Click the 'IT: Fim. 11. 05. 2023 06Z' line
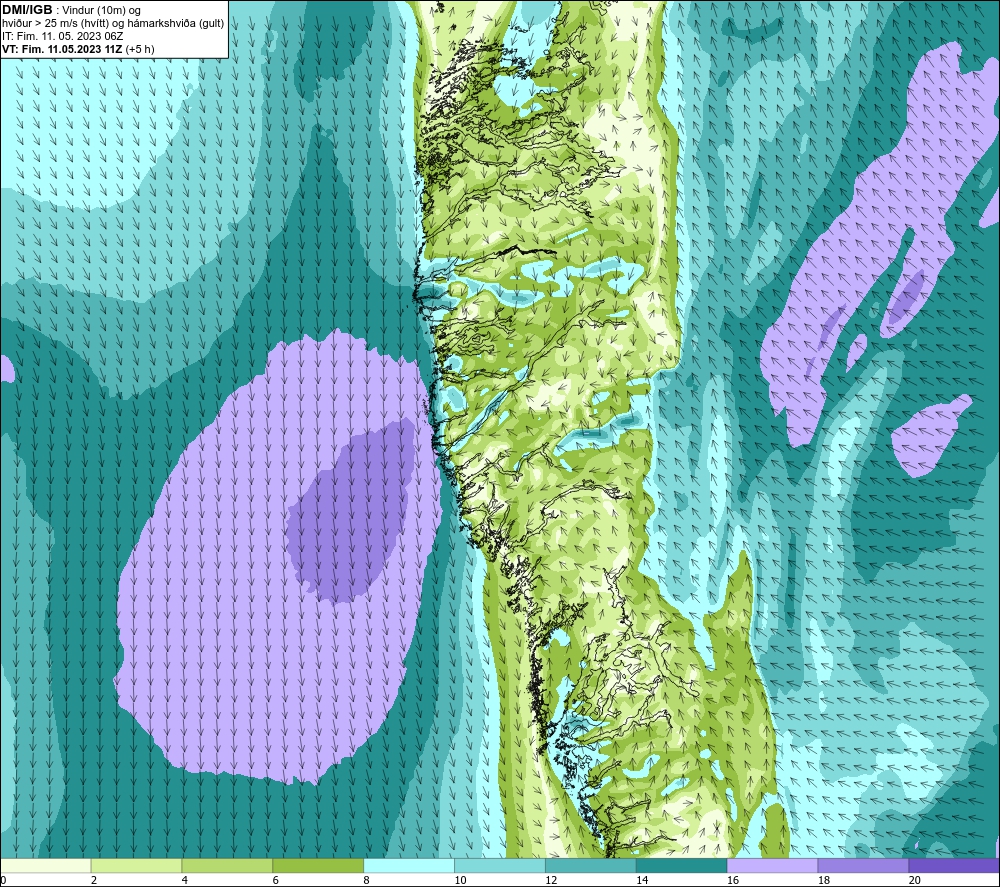 click(62, 36)
